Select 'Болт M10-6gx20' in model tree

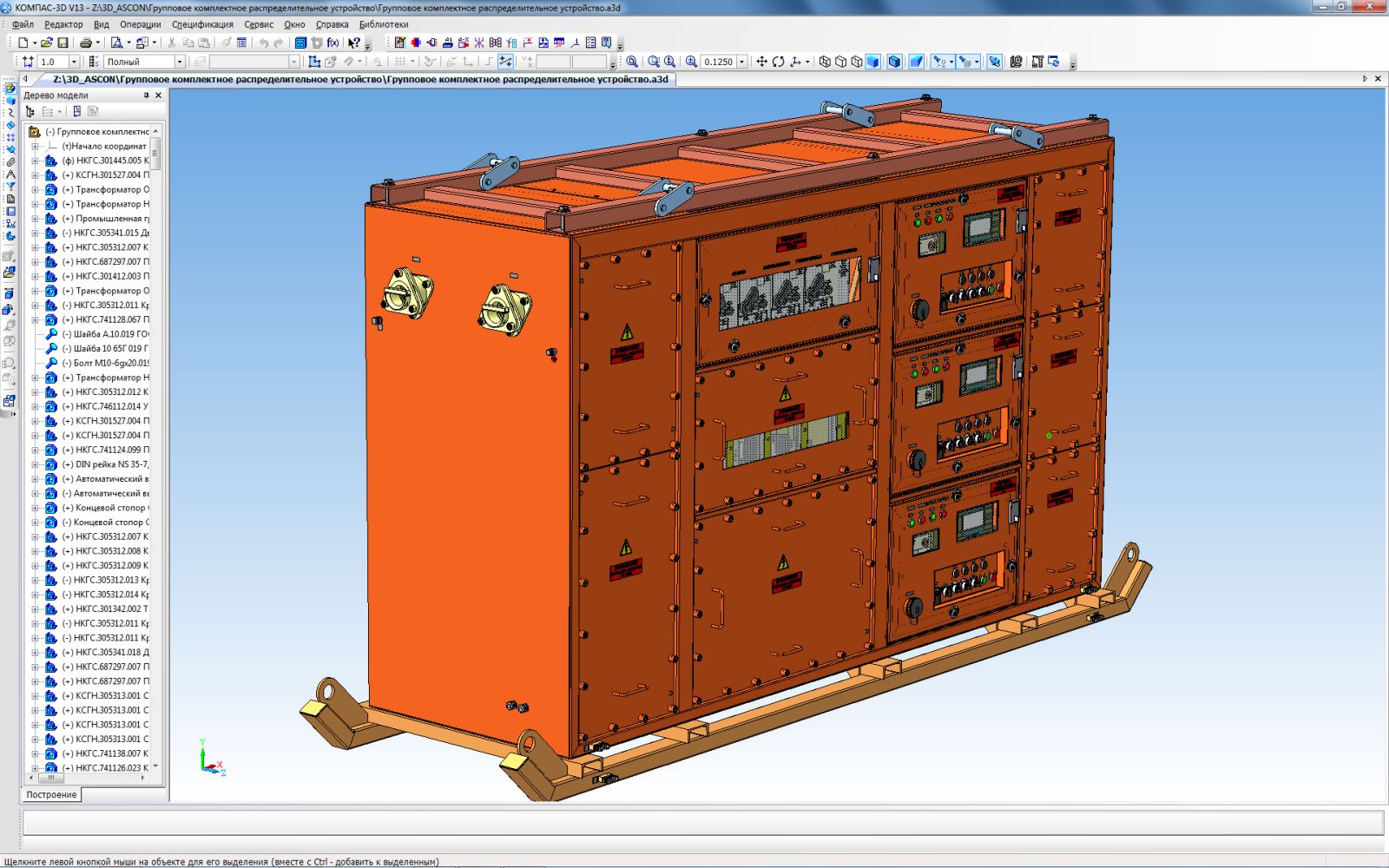pyautogui.click(x=110, y=363)
